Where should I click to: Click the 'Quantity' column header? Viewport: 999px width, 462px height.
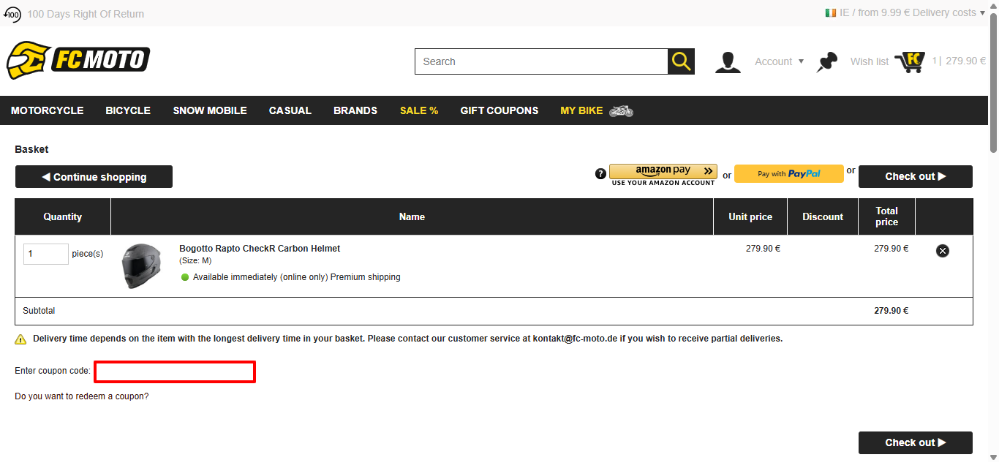point(62,217)
